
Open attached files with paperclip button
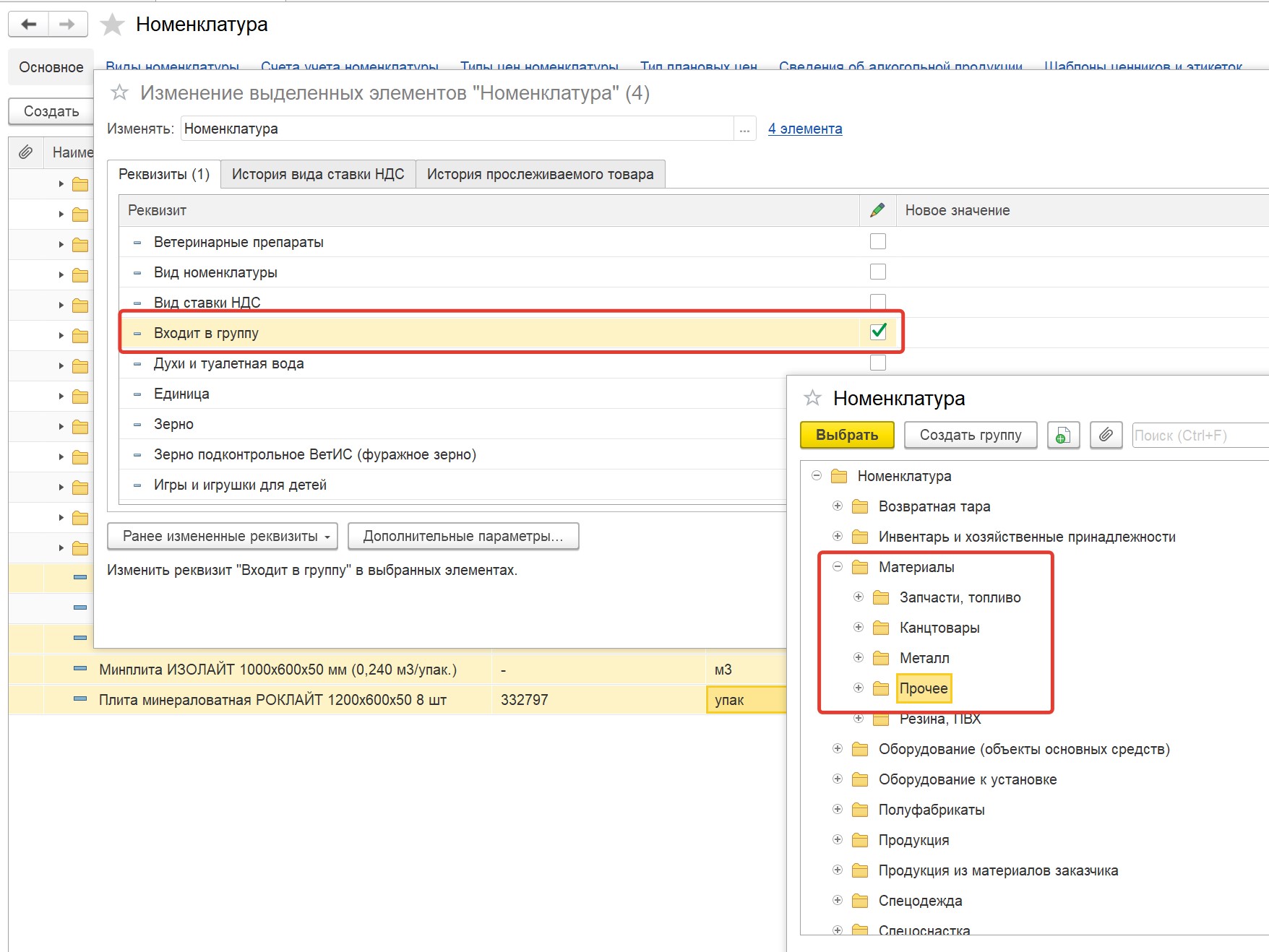1106,436
